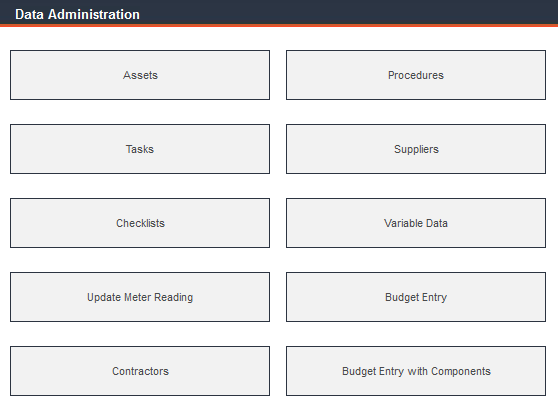Choose Update Meter Reading
558x407 pixels.
[x=140, y=297]
